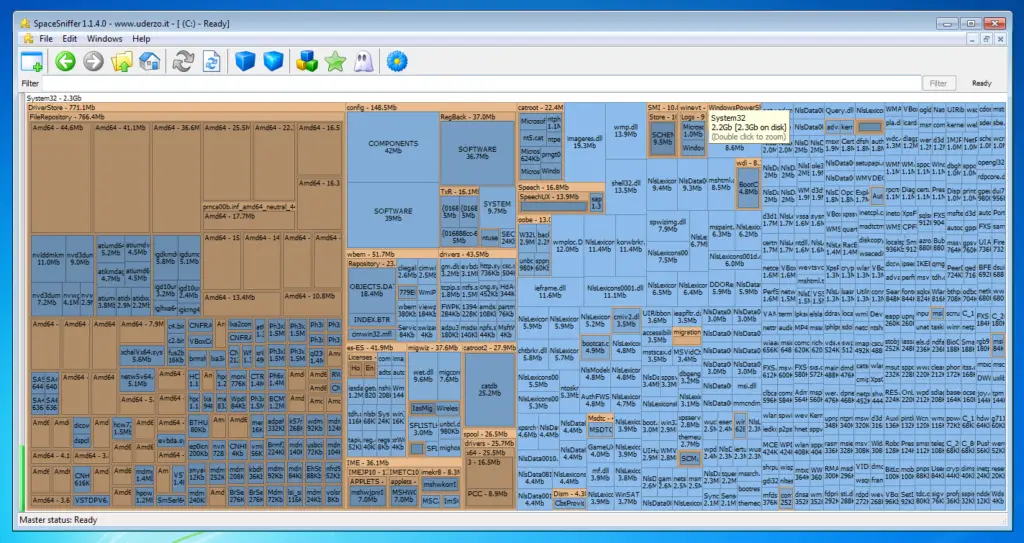Click the grey arrows rescan icon
Image resolution: width=1024 pixels, height=543 pixels.
[184, 62]
